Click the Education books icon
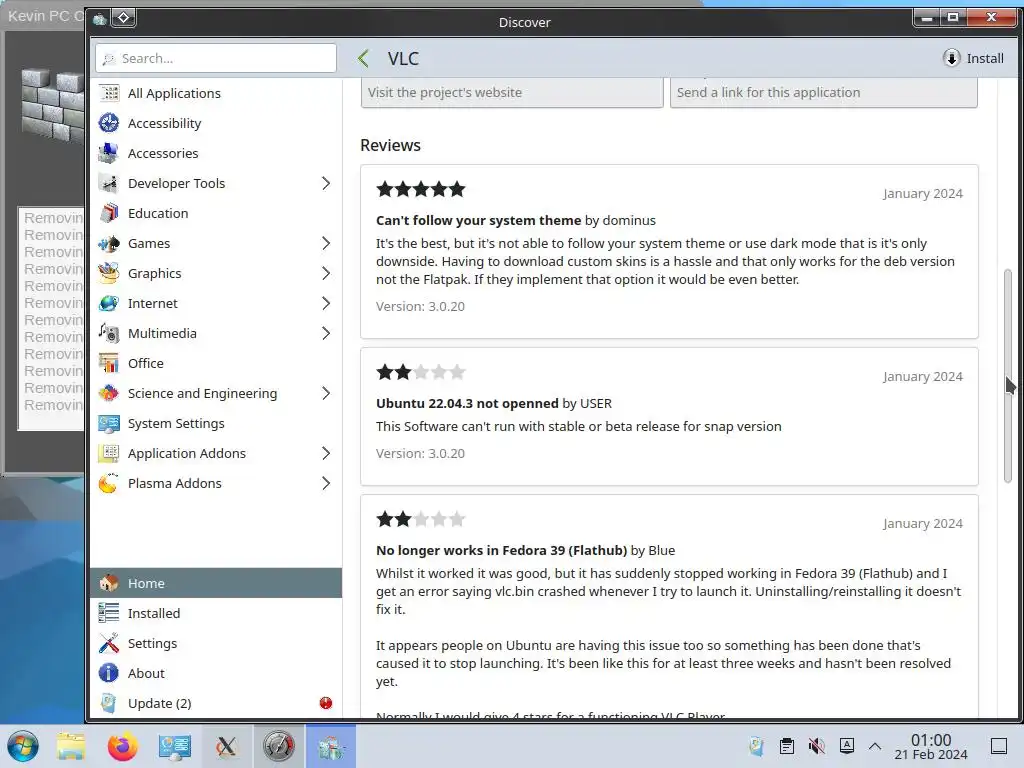1024x768 pixels. (x=109, y=214)
